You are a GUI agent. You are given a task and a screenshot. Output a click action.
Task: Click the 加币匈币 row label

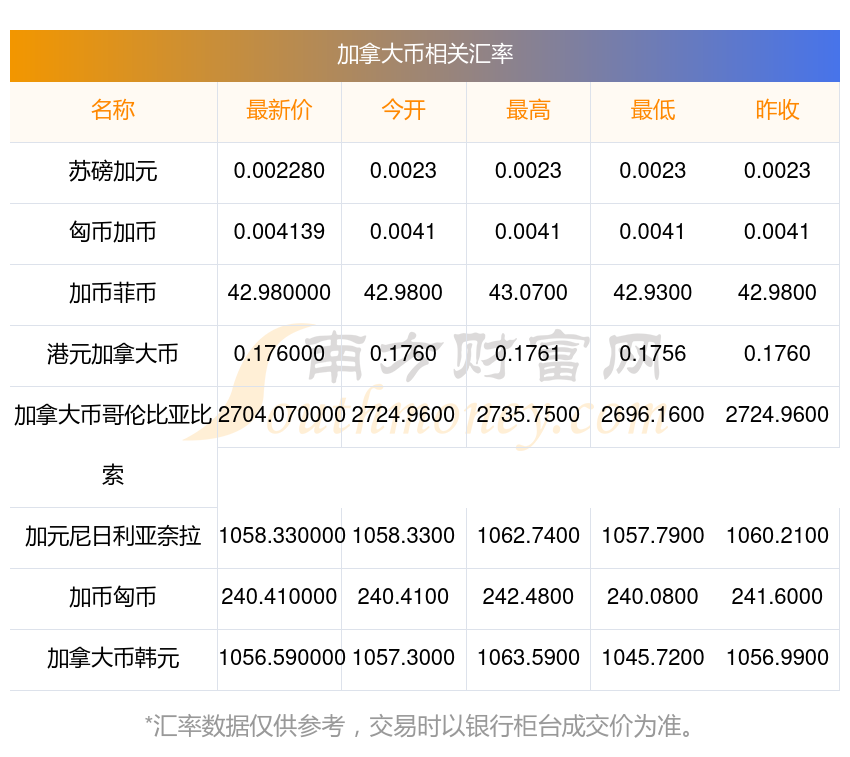click(113, 597)
